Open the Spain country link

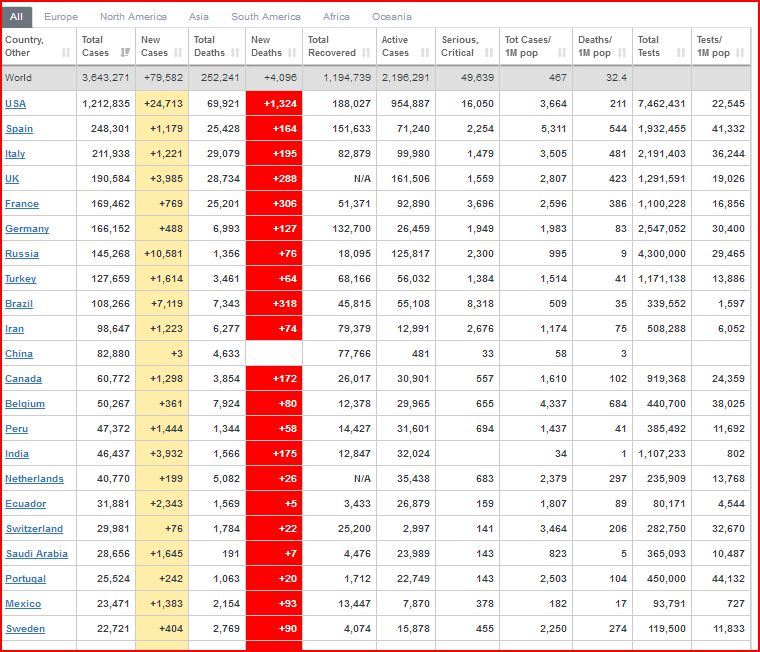coord(19,128)
